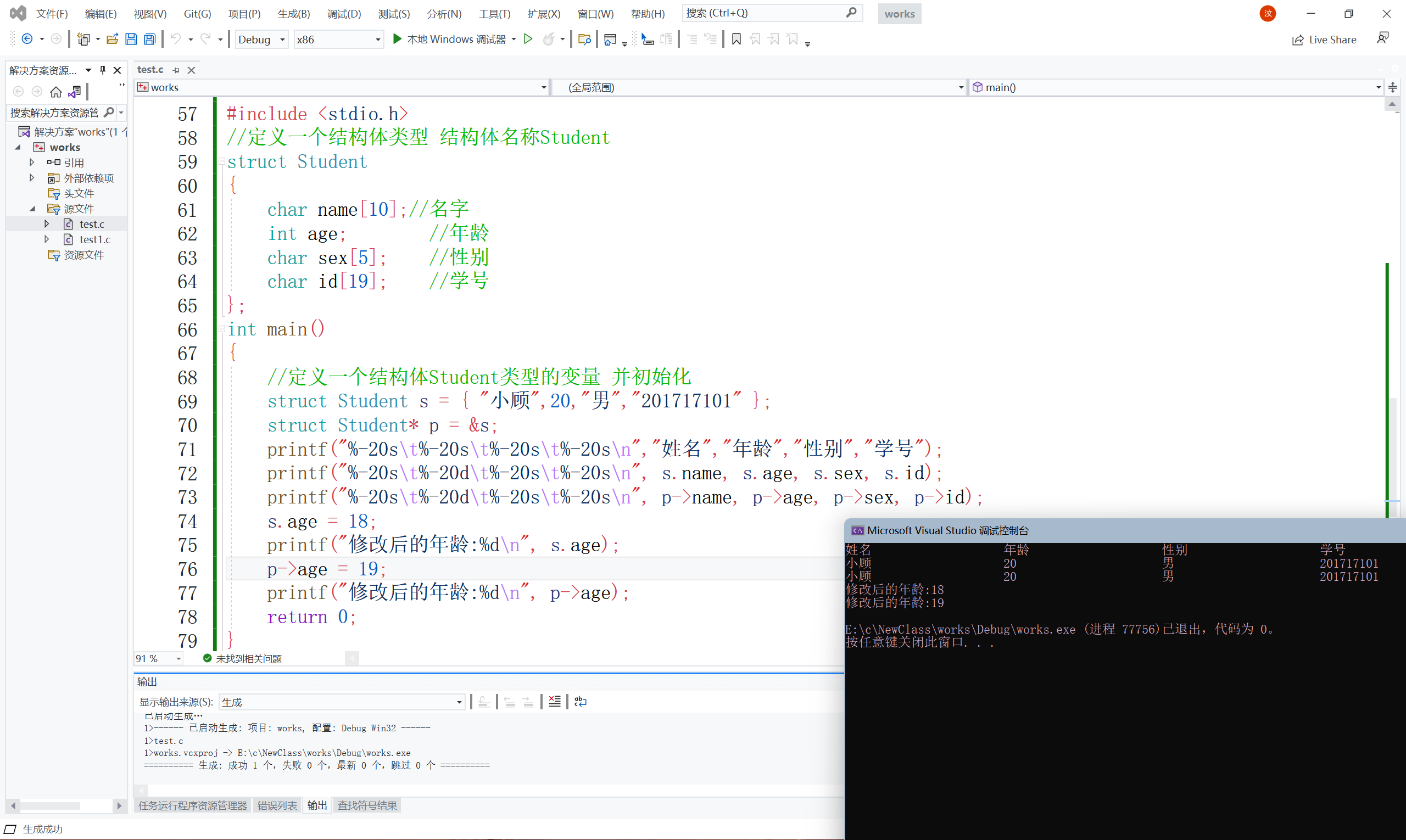Image resolution: width=1406 pixels, height=840 pixels.
Task: Click the split editor icon above the scrollbar
Action: click(1392, 87)
